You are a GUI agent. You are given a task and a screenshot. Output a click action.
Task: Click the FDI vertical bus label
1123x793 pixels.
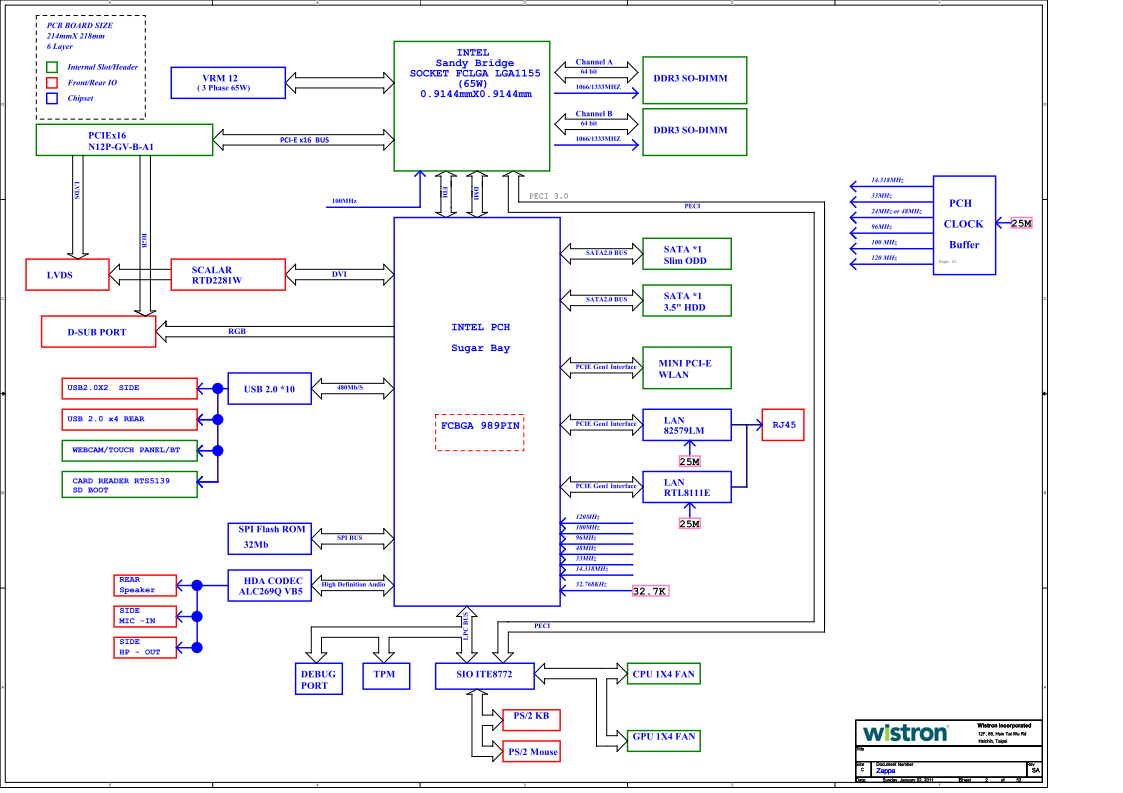pyautogui.click(x=445, y=192)
